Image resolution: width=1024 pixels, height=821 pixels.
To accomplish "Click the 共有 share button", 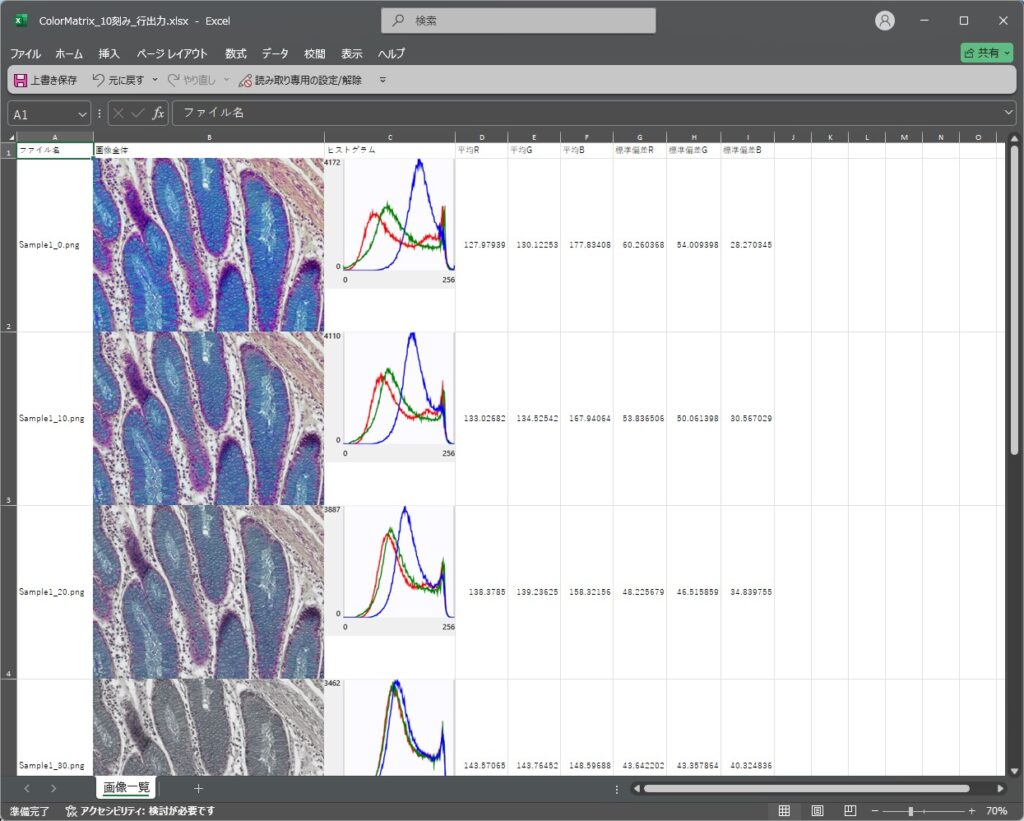I will 986,53.
